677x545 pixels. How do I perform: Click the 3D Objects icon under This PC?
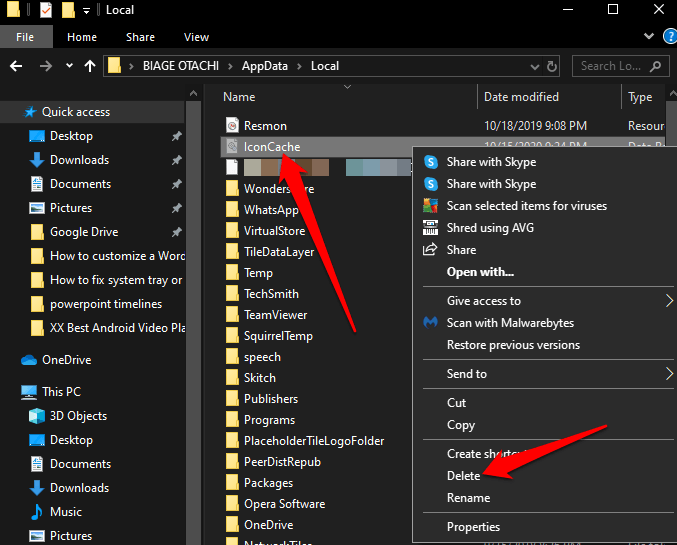(x=36, y=416)
